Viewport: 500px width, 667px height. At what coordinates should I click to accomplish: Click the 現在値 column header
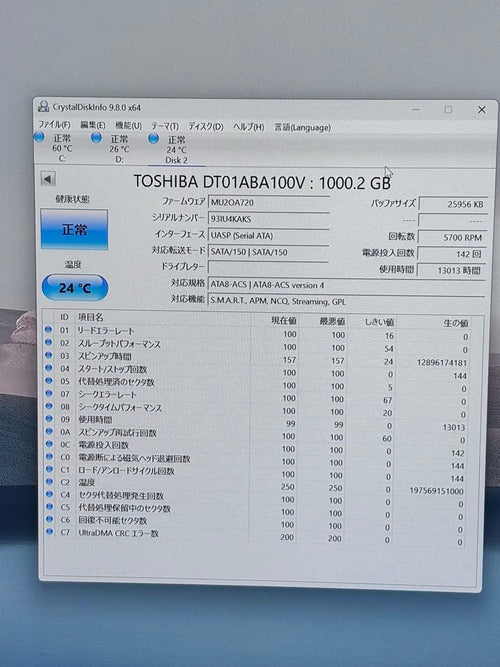coord(284,320)
